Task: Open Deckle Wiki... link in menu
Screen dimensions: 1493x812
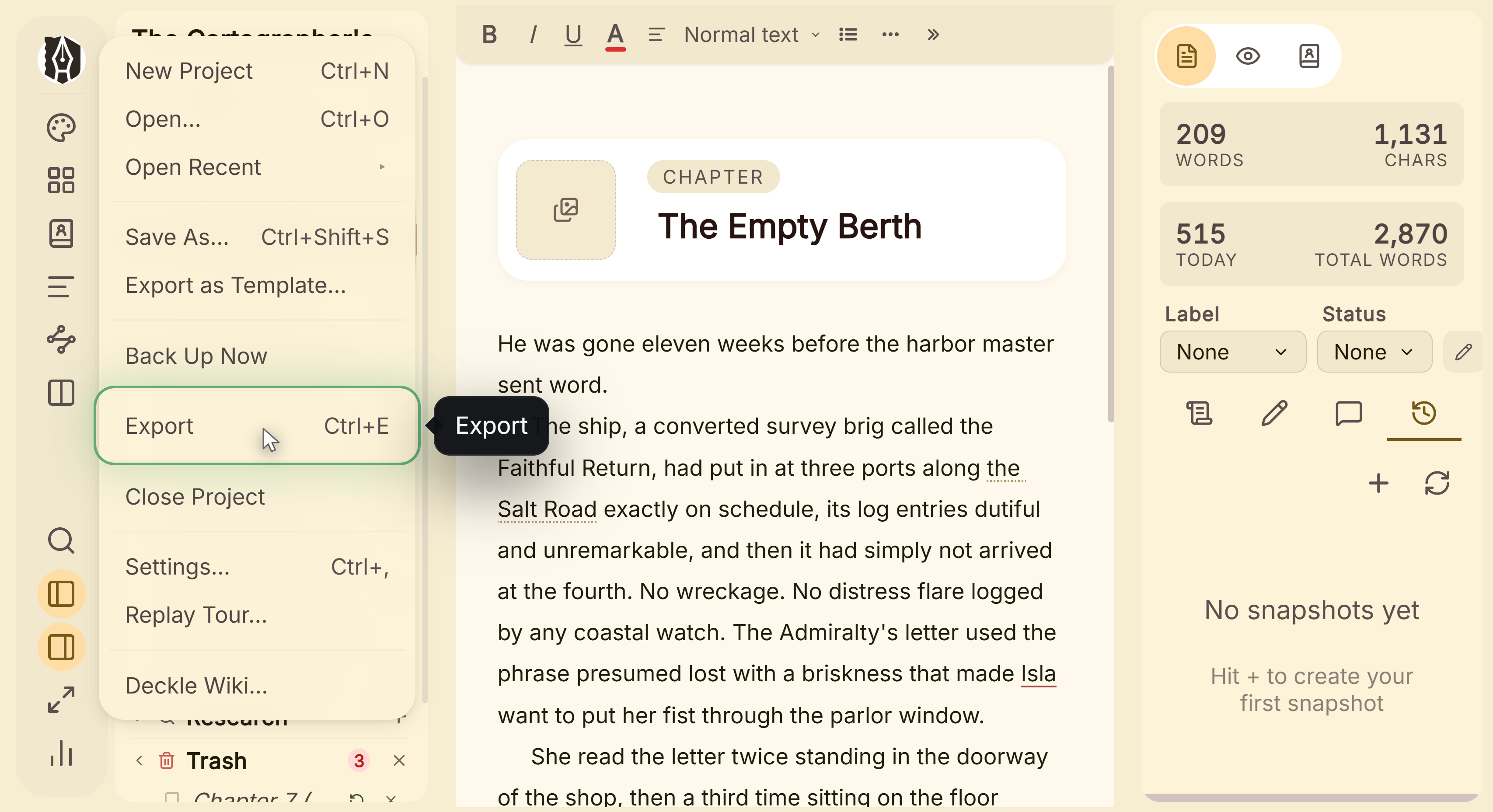Action: 257,686
